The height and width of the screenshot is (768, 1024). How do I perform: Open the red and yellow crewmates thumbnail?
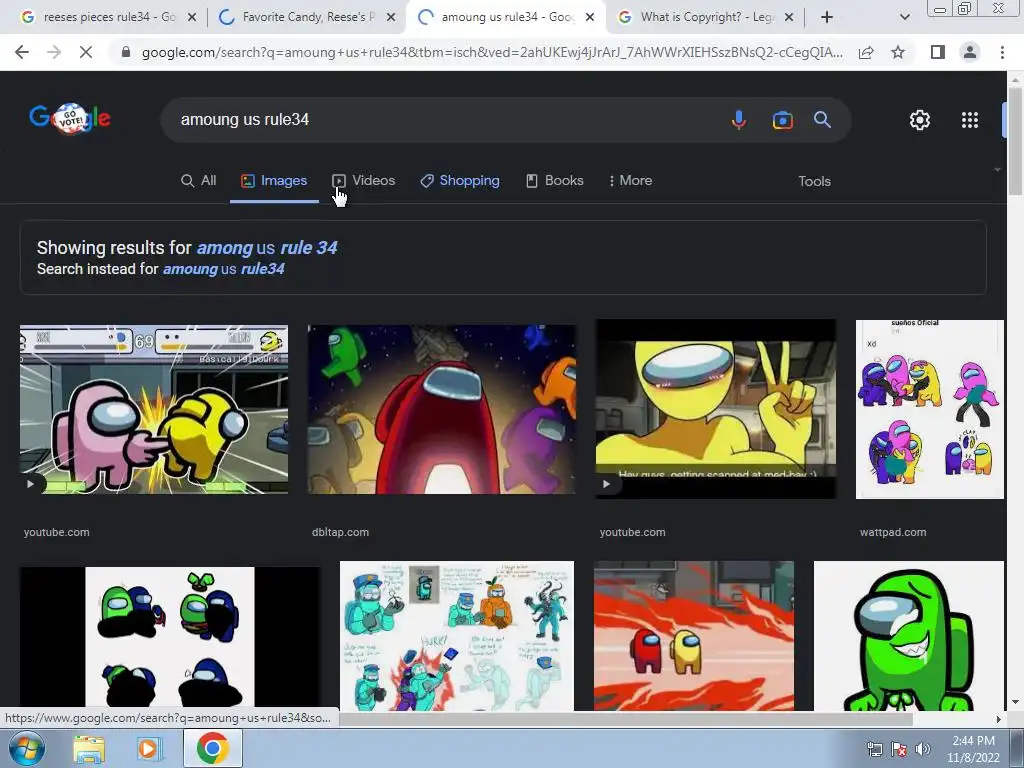point(694,635)
